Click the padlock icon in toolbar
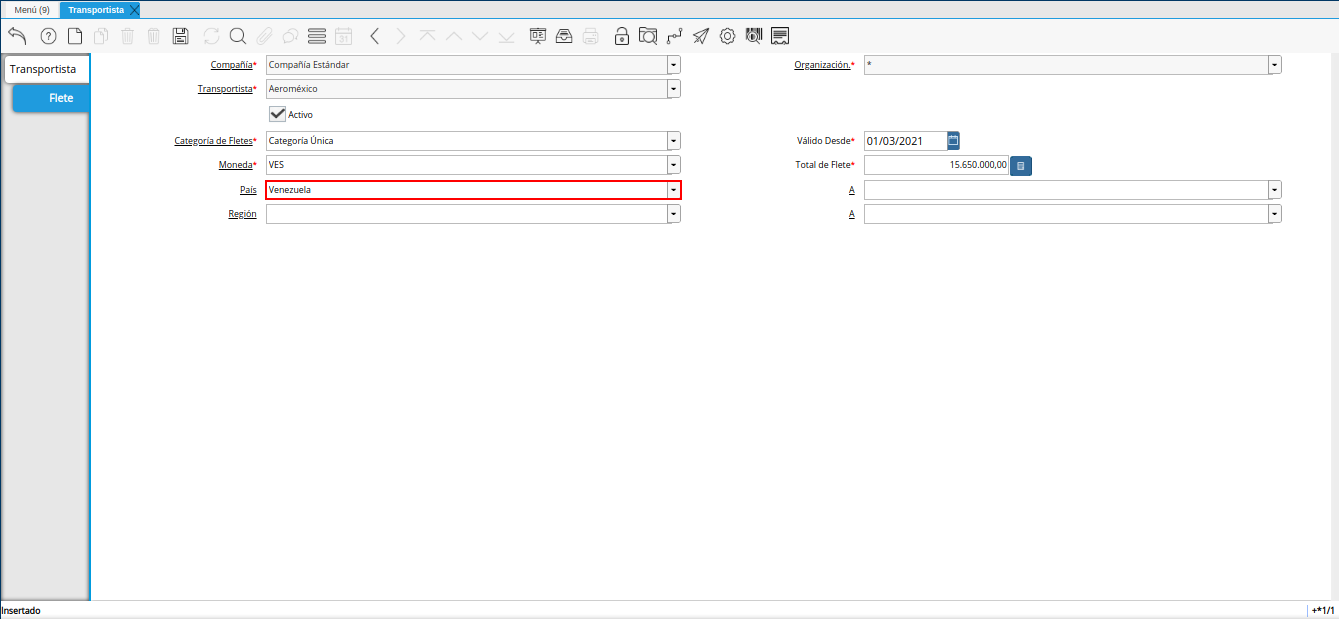Image resolution: width=1339 pixels, height=619 pixels. 621,36
